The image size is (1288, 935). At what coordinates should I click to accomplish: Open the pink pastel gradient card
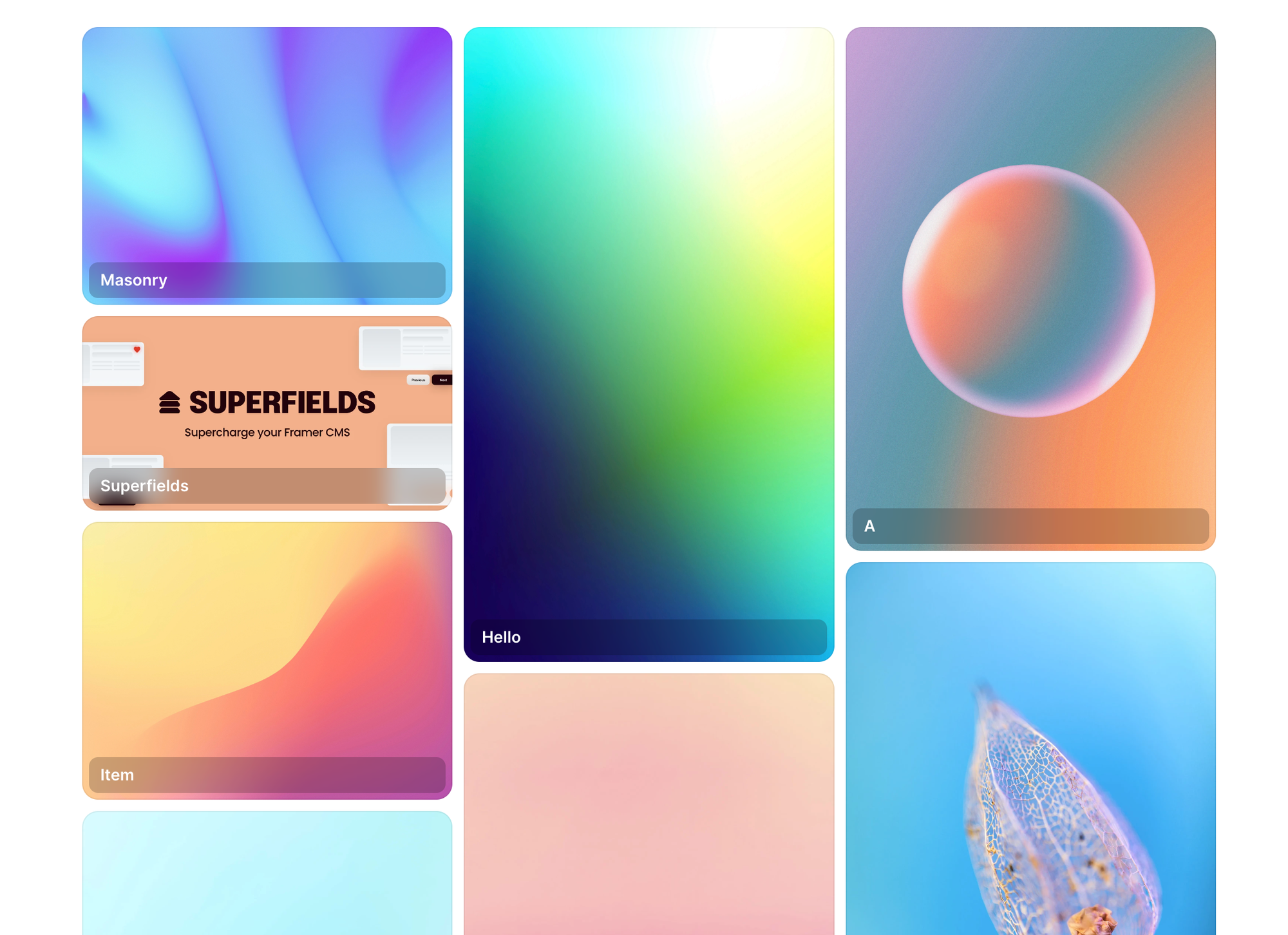(649, 804)
